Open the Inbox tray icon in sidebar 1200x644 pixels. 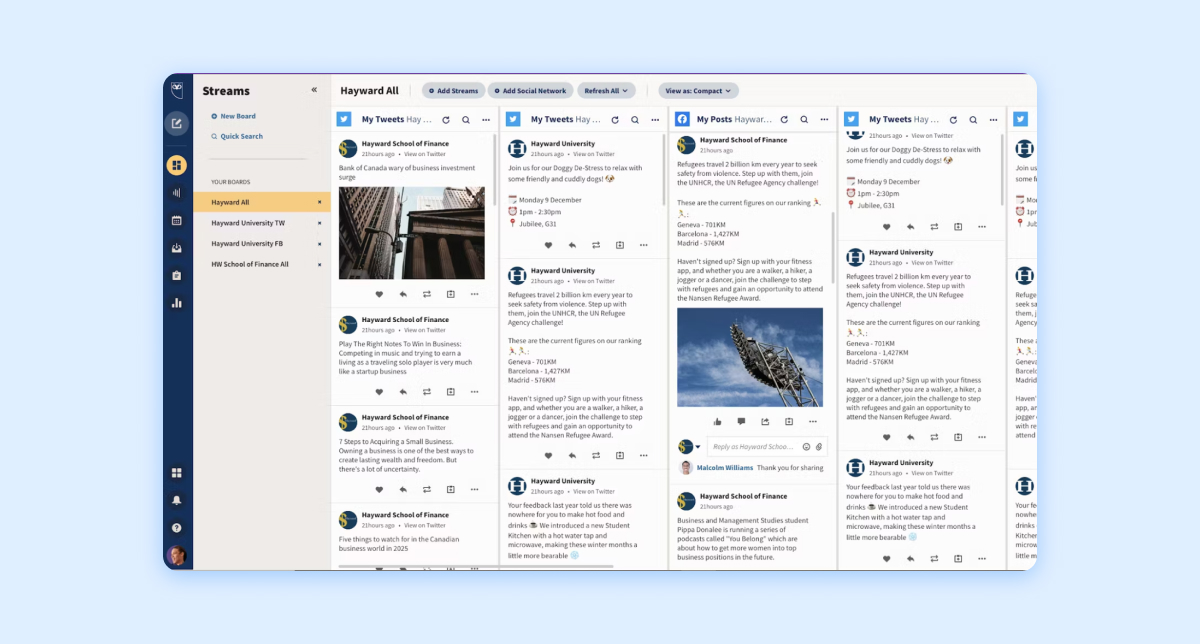(177, 248)
